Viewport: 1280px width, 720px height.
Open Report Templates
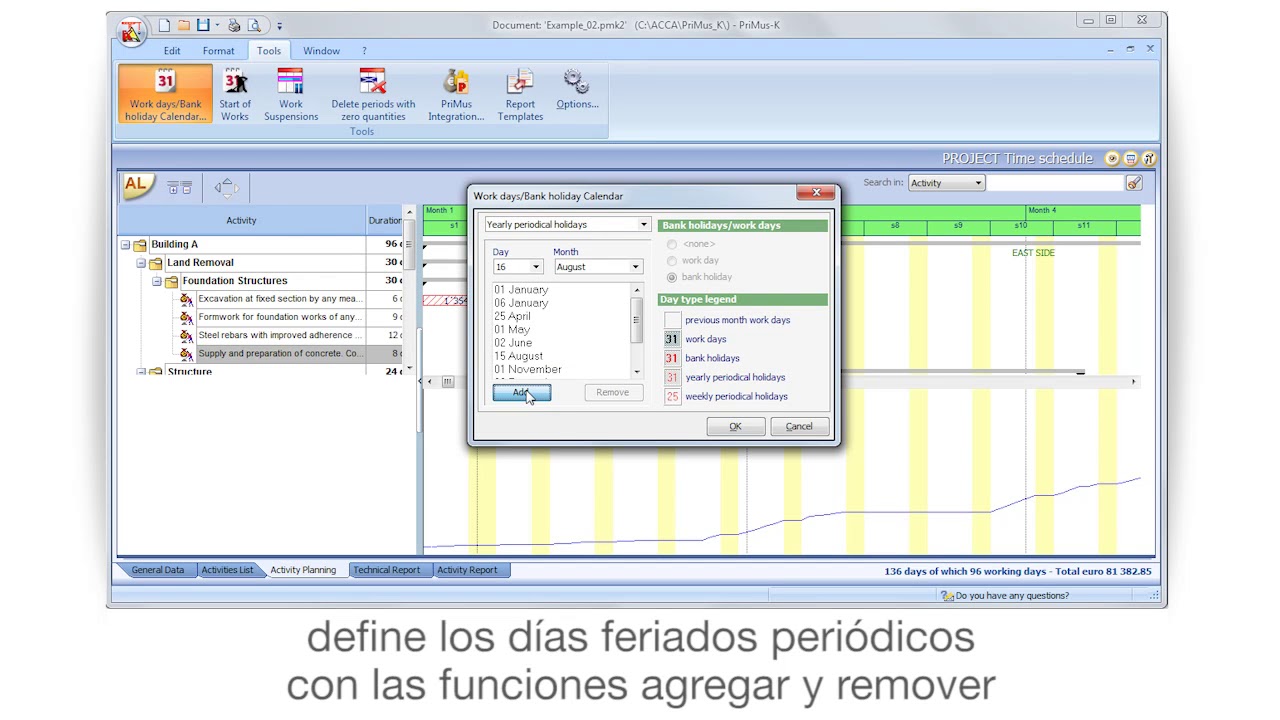(520, 95)
